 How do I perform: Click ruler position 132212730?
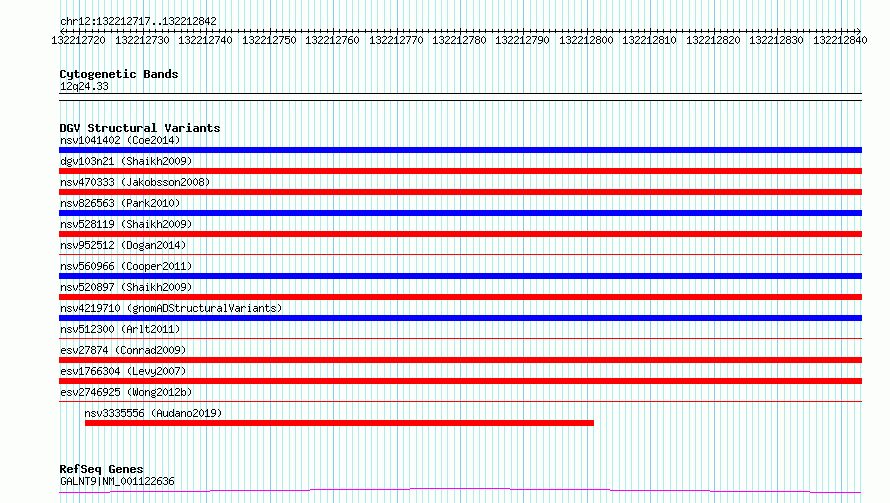point(142,40)
